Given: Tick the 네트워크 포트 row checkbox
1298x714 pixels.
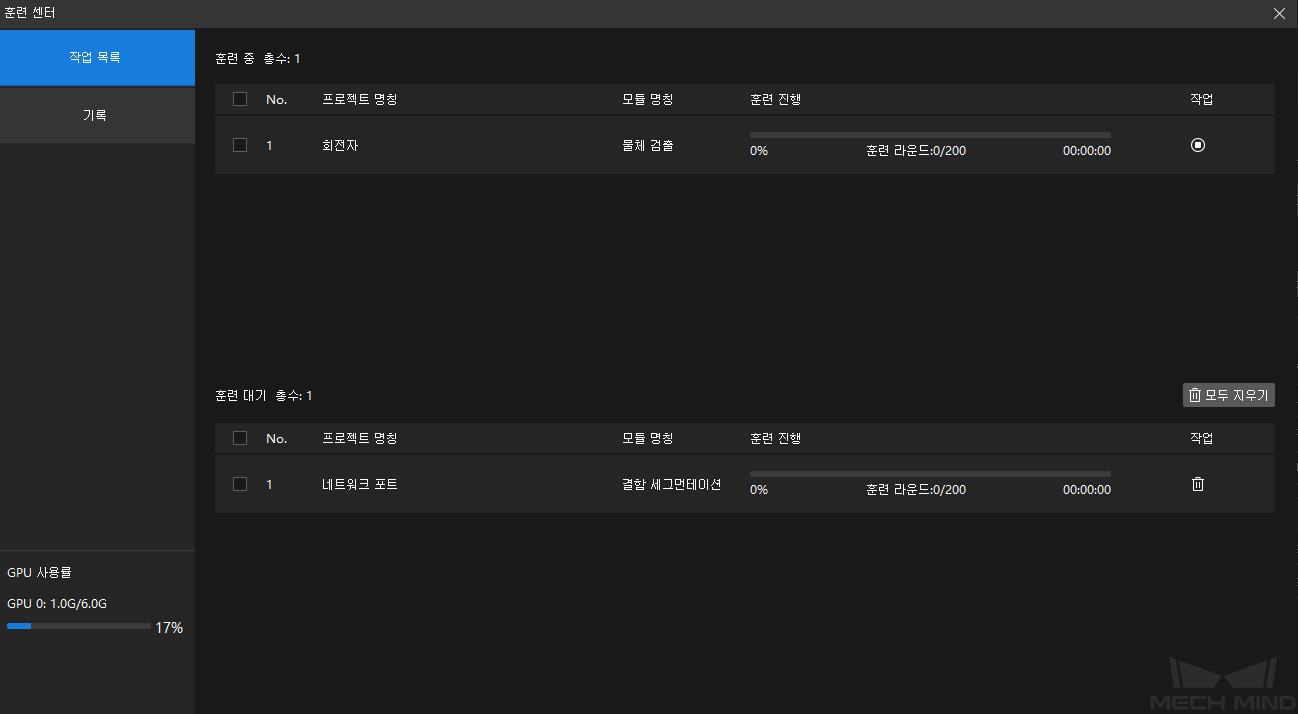Looking at the screenshot, I should pos(240,484).
